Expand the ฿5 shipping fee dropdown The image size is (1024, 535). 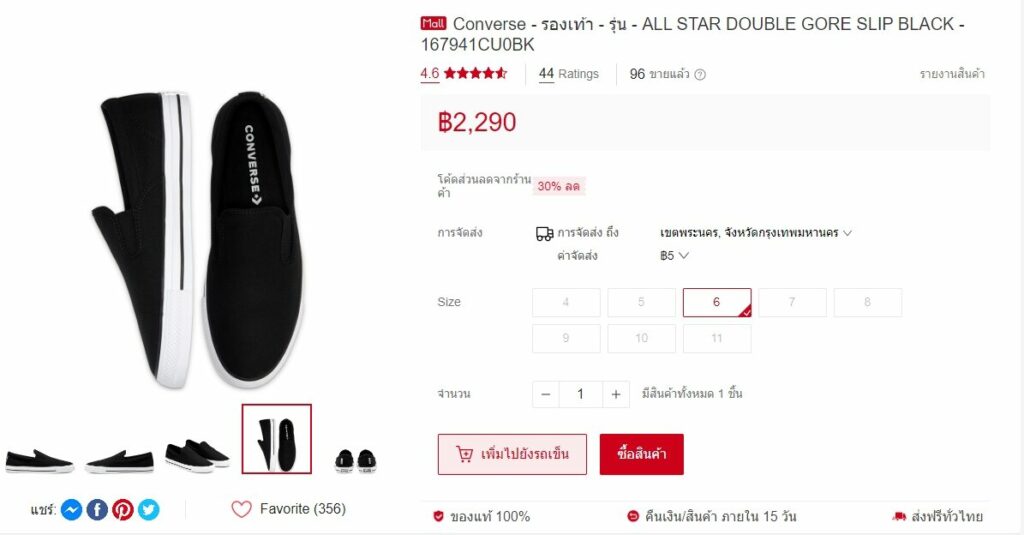click(674, 255)
